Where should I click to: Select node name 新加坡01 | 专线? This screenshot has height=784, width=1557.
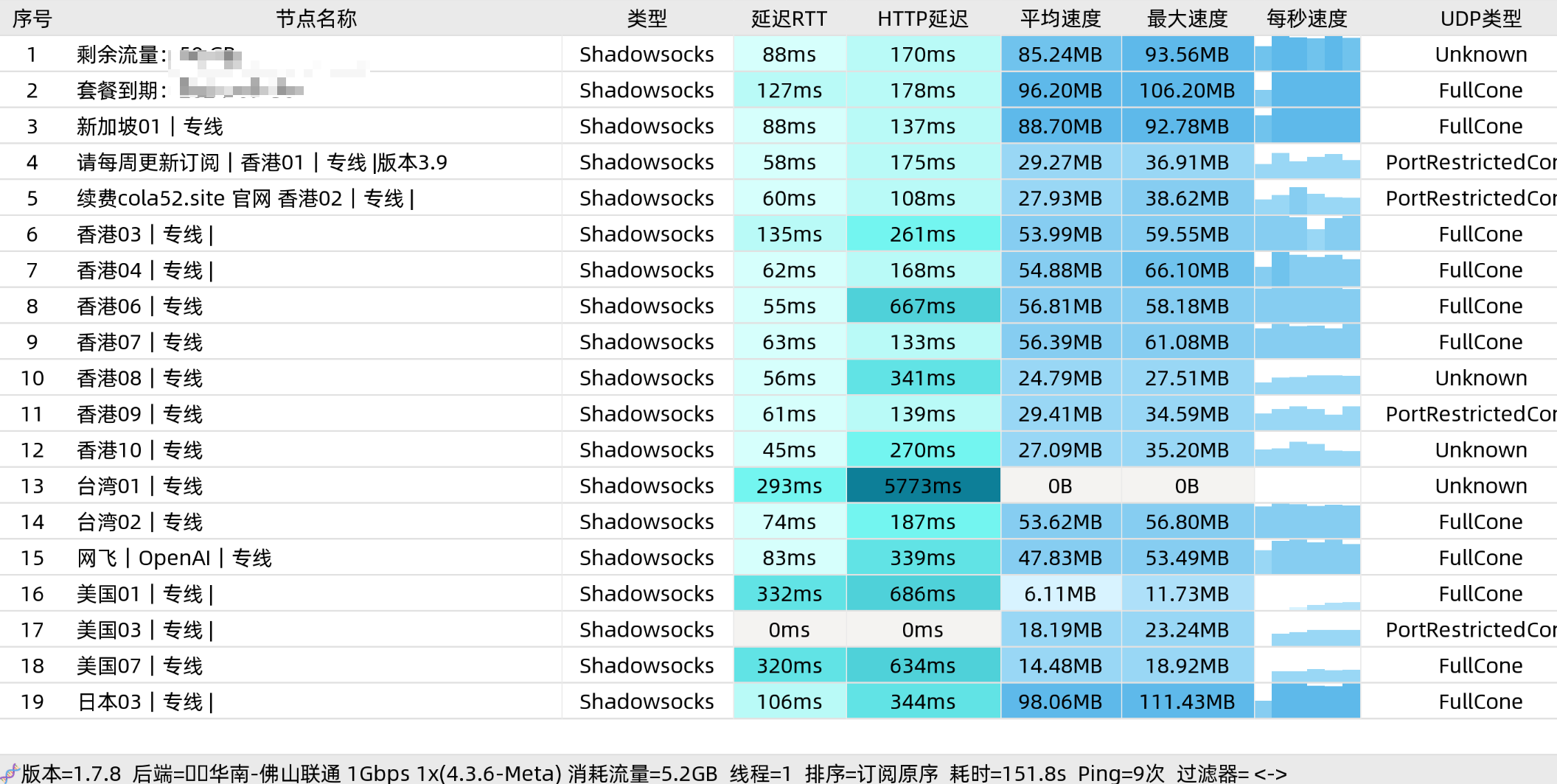[x=150, y=127]
